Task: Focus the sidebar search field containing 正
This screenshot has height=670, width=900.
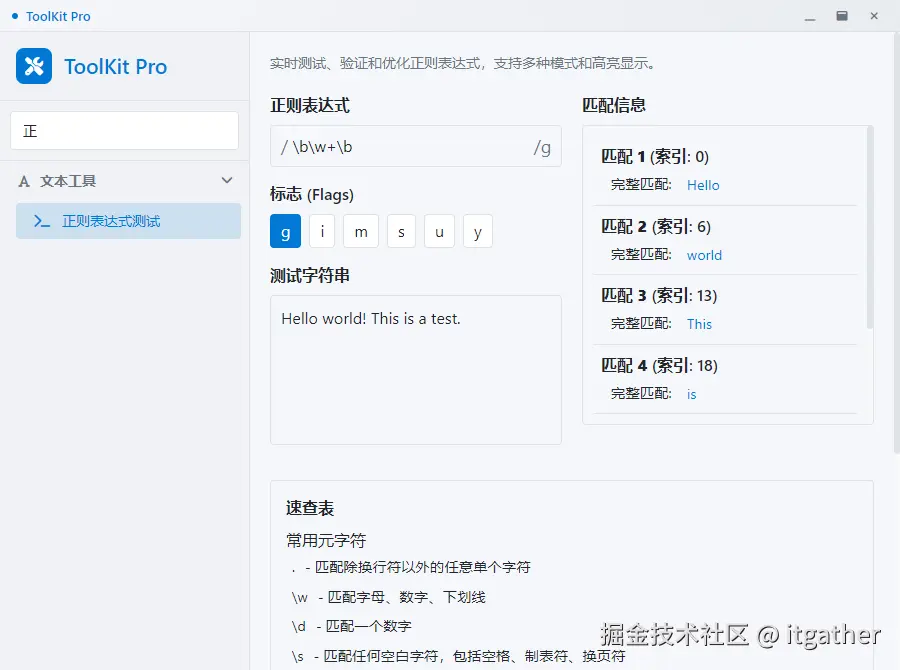Action: [x=125, y=131]
